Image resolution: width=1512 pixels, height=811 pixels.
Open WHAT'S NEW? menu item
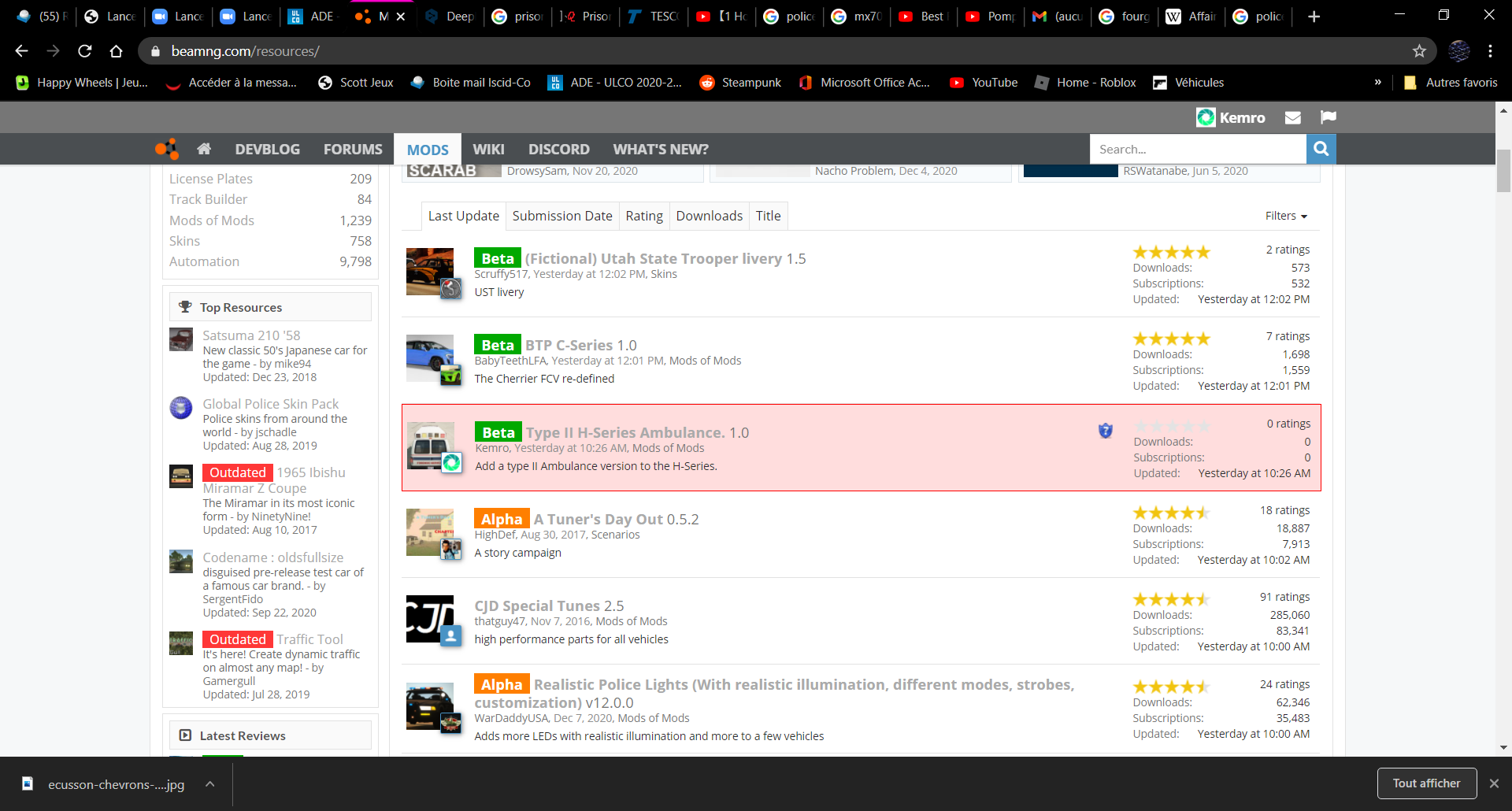pyautogui.click(x=661, y=149)
